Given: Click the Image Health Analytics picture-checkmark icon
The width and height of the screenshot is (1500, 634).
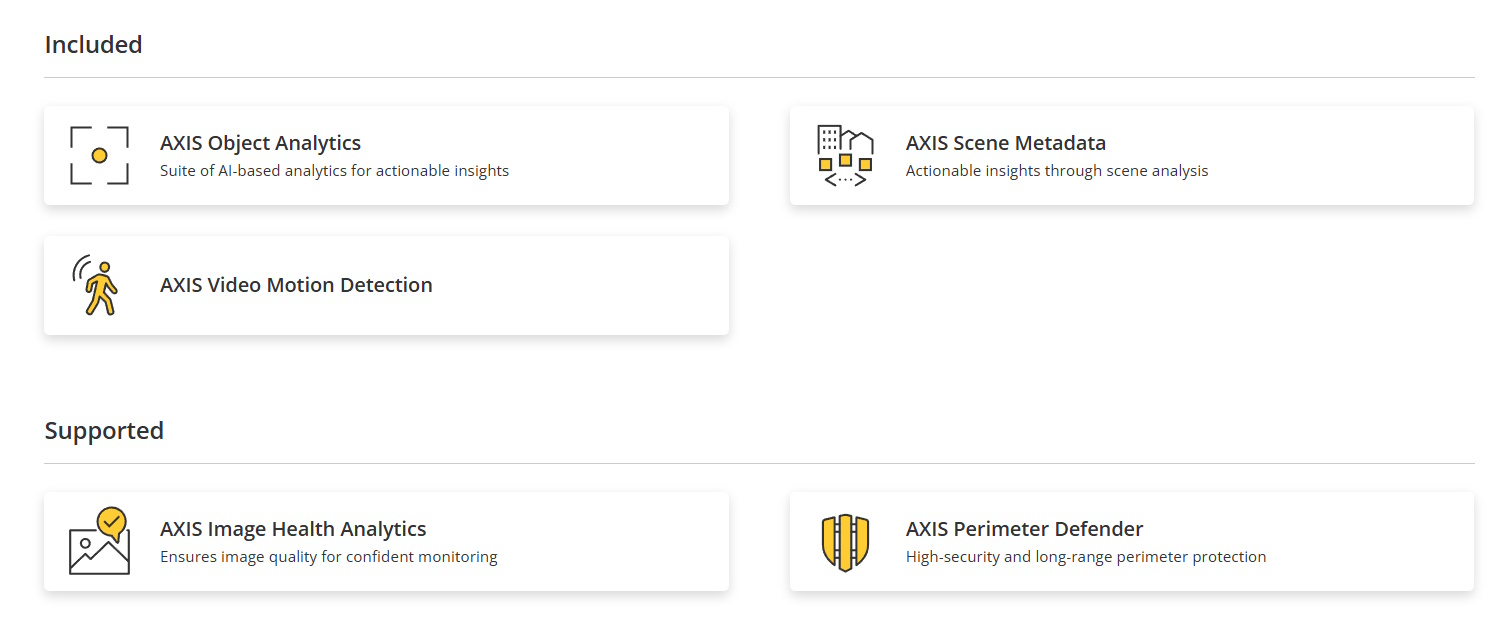Looking at the screenshot, I should pos(99,541).
